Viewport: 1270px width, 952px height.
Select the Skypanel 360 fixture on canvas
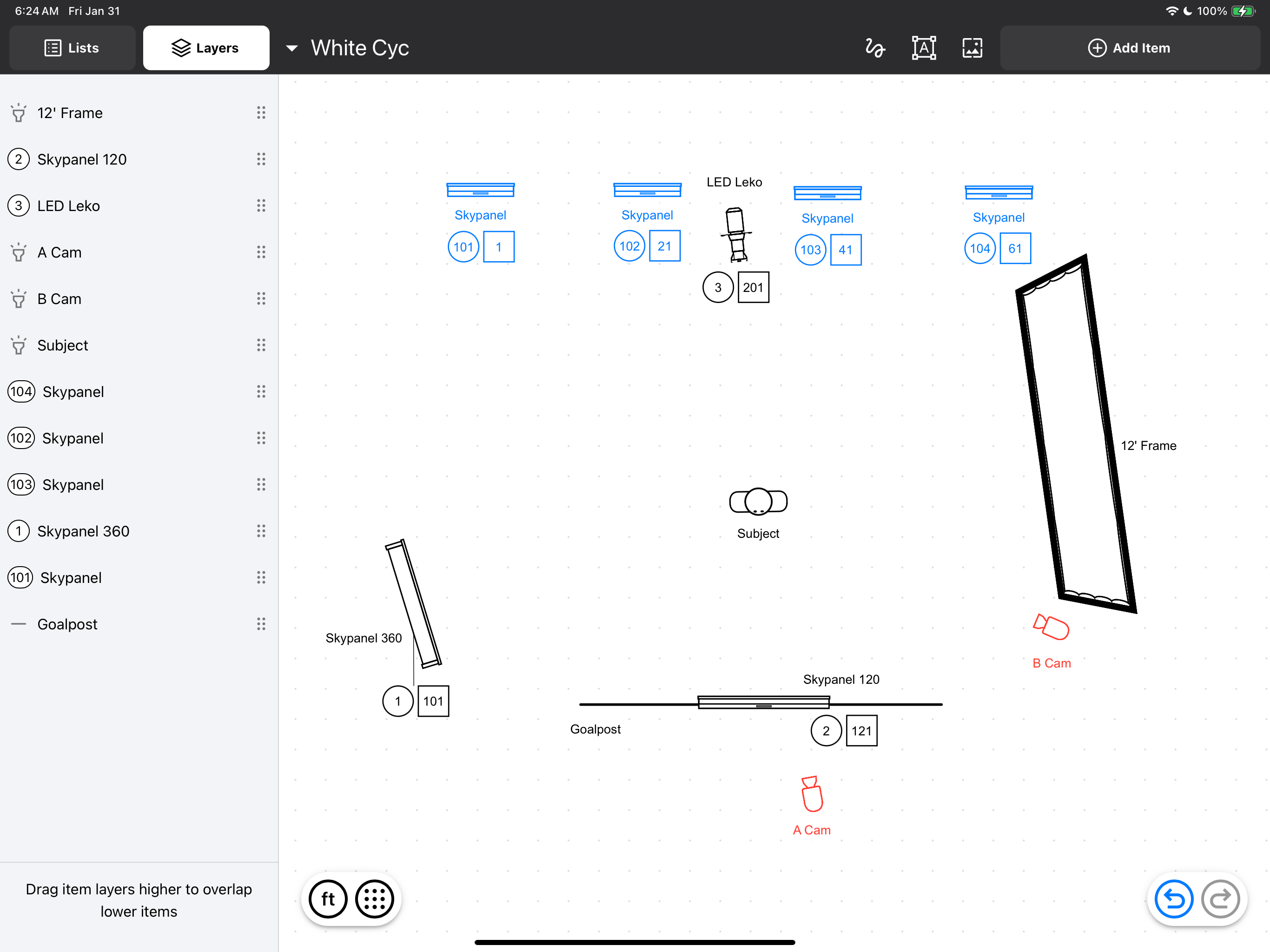coord(413,603)
